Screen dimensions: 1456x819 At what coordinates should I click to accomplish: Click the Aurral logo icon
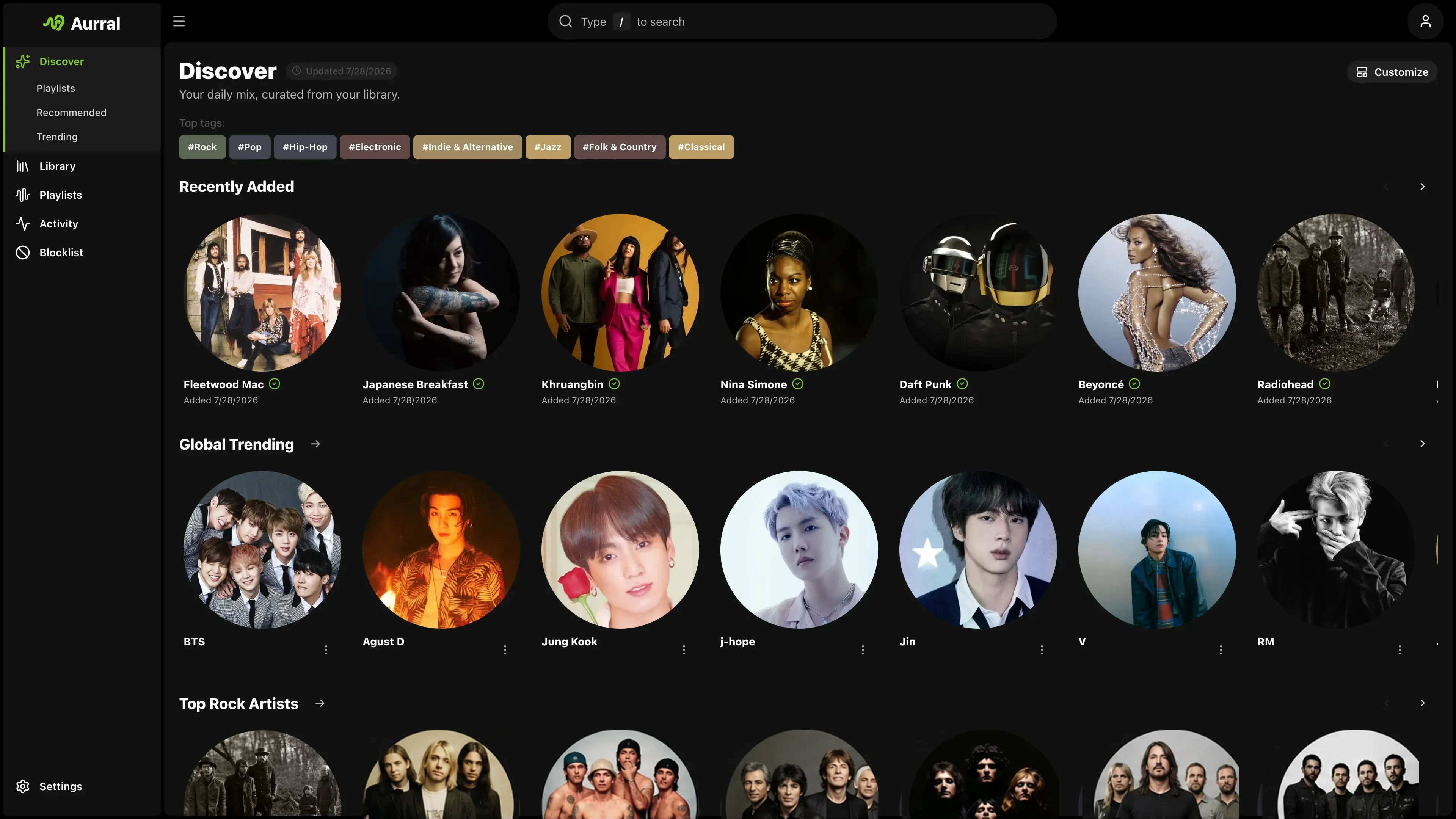click(x=54, y=23)
